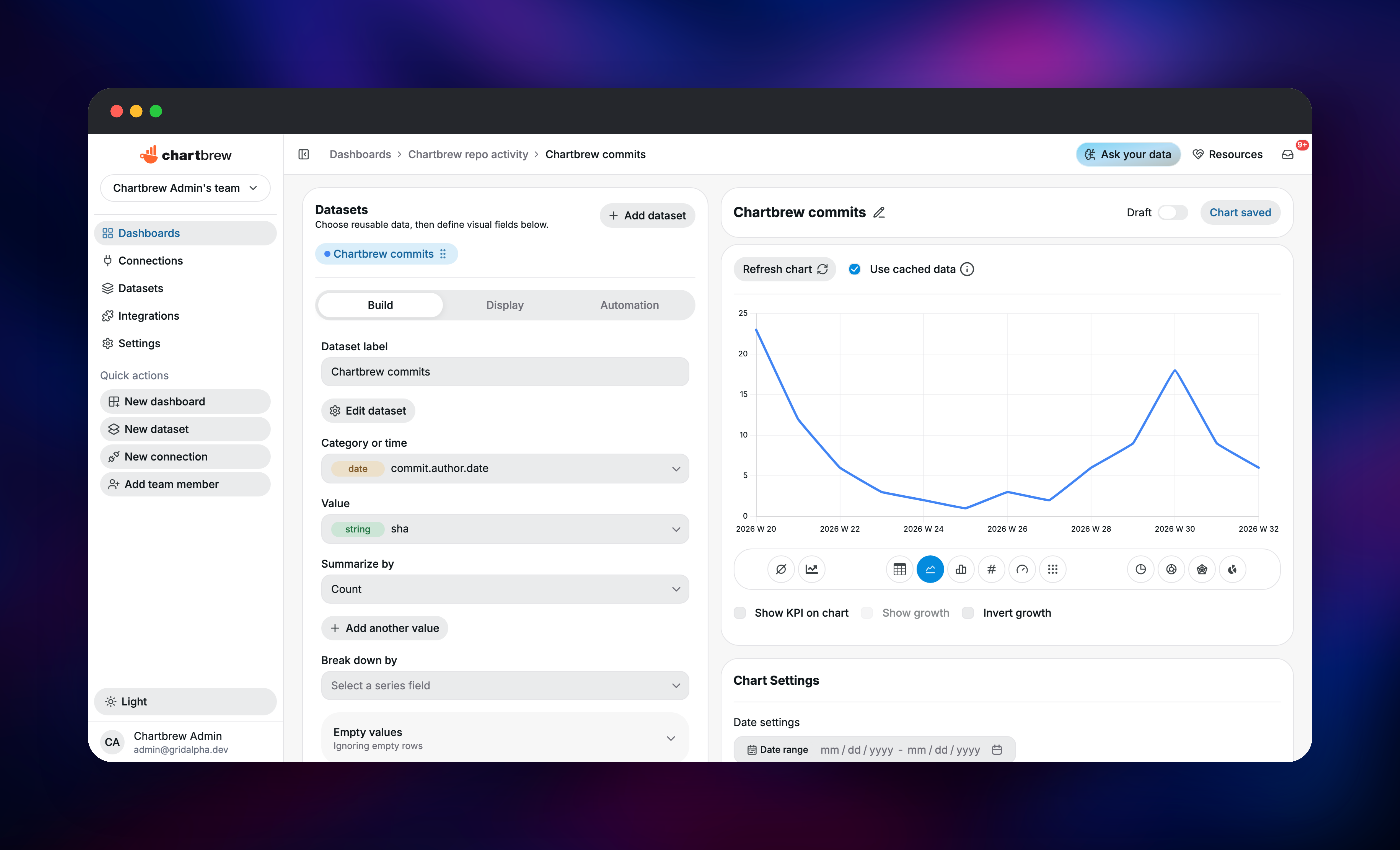Enable Show growth checkbox
Image resolution: width=1400 pixels, height=850 pixels.
click(867, 613)
